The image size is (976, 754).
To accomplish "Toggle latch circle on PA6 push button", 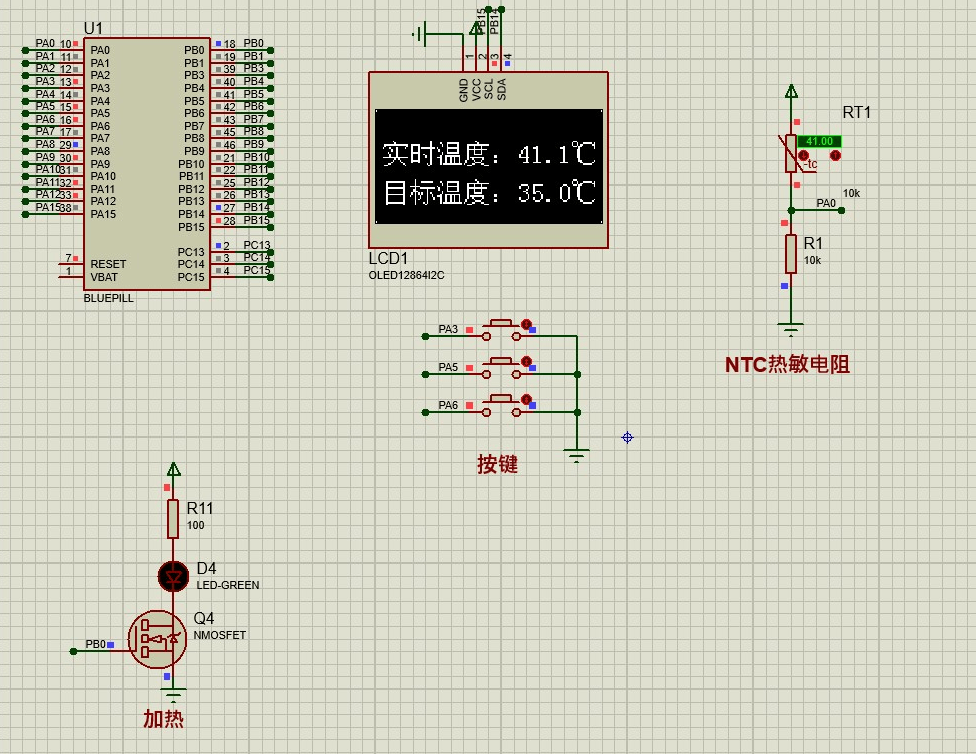I will (526, 399).
